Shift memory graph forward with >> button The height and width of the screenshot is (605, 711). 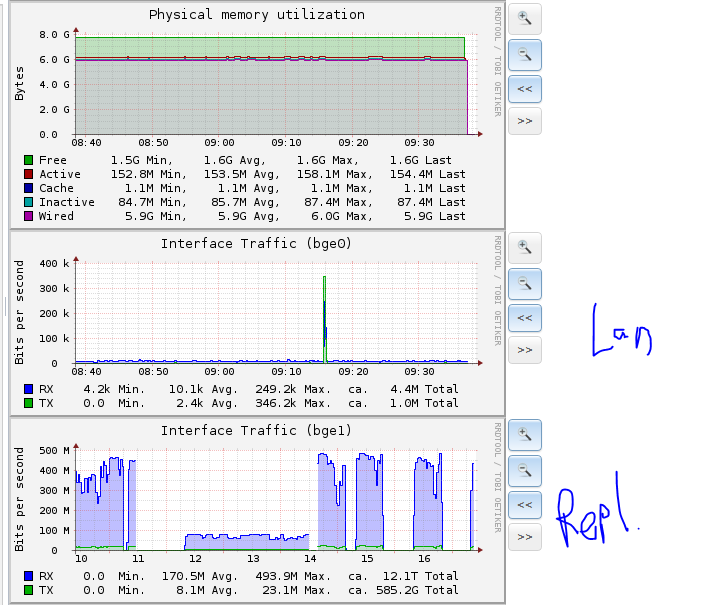tap(525, 121)
